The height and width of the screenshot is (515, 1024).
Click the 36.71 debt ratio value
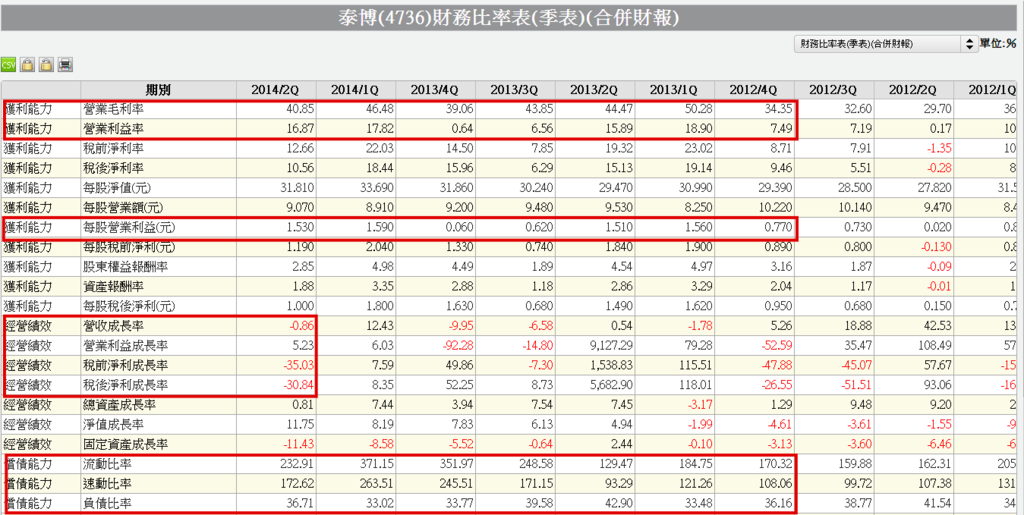tap(300, 503)
